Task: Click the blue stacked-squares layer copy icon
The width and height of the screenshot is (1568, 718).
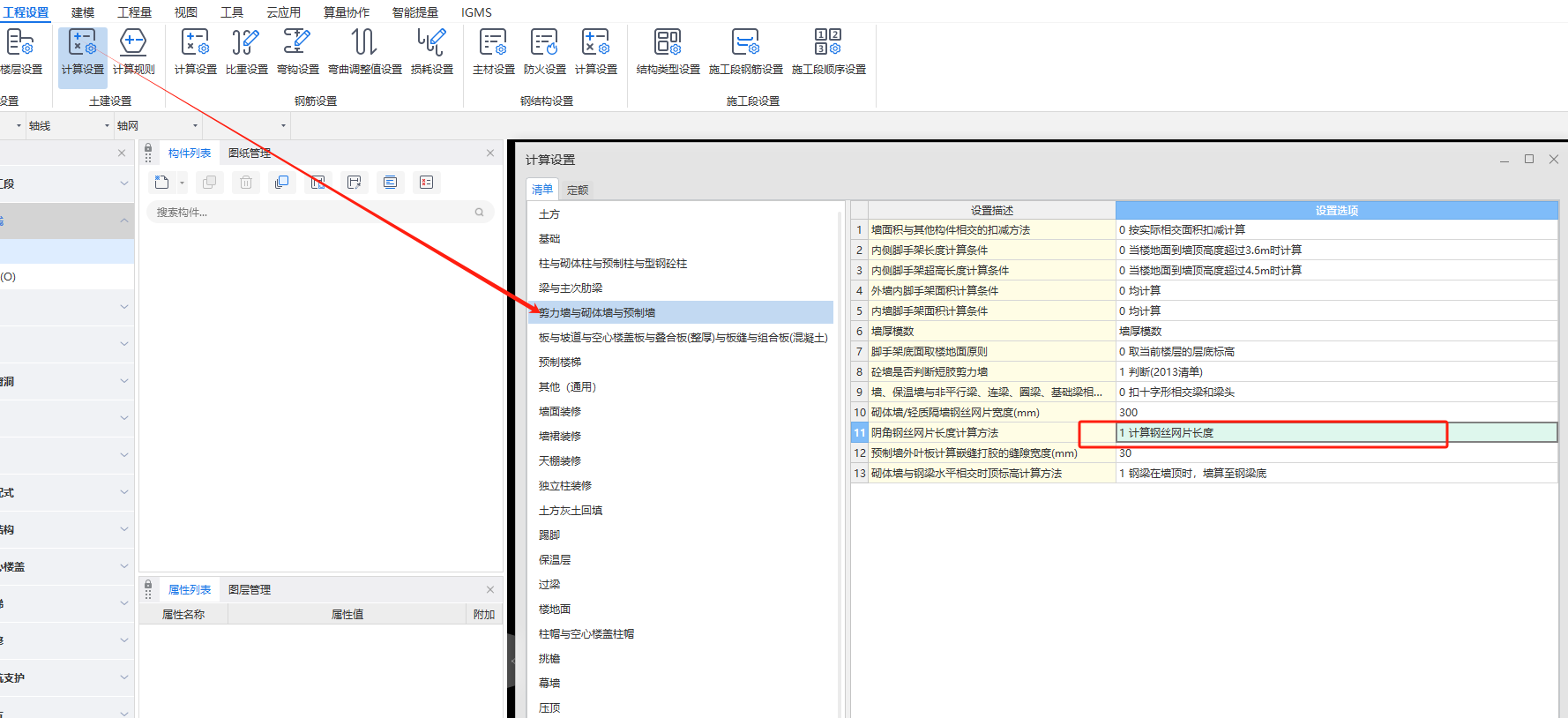Action: (x=281, y=183)
